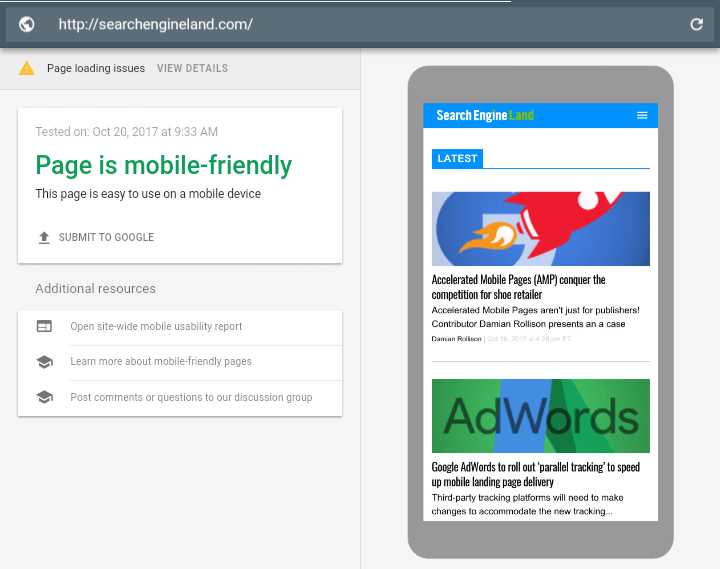Click the site-wide usability report icon
Screen dimensions: 720x569
pos(44,326)
